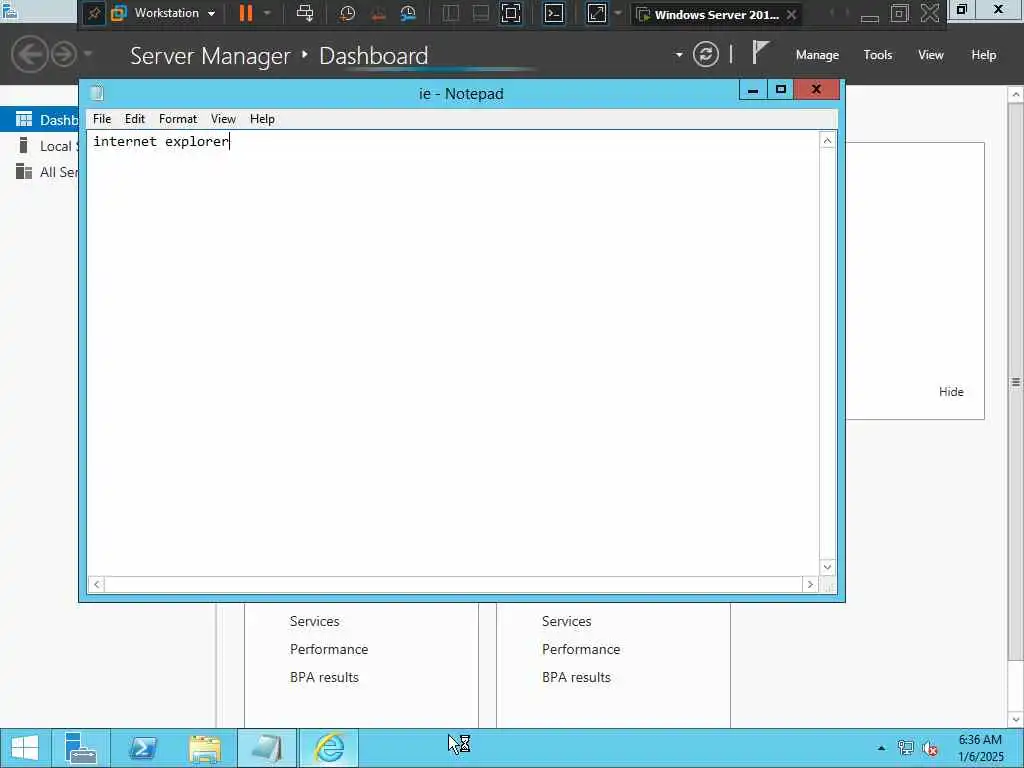Open the Notifications flag in Server Manager
Screen dimensions: 1024x768
click(760, 52)
